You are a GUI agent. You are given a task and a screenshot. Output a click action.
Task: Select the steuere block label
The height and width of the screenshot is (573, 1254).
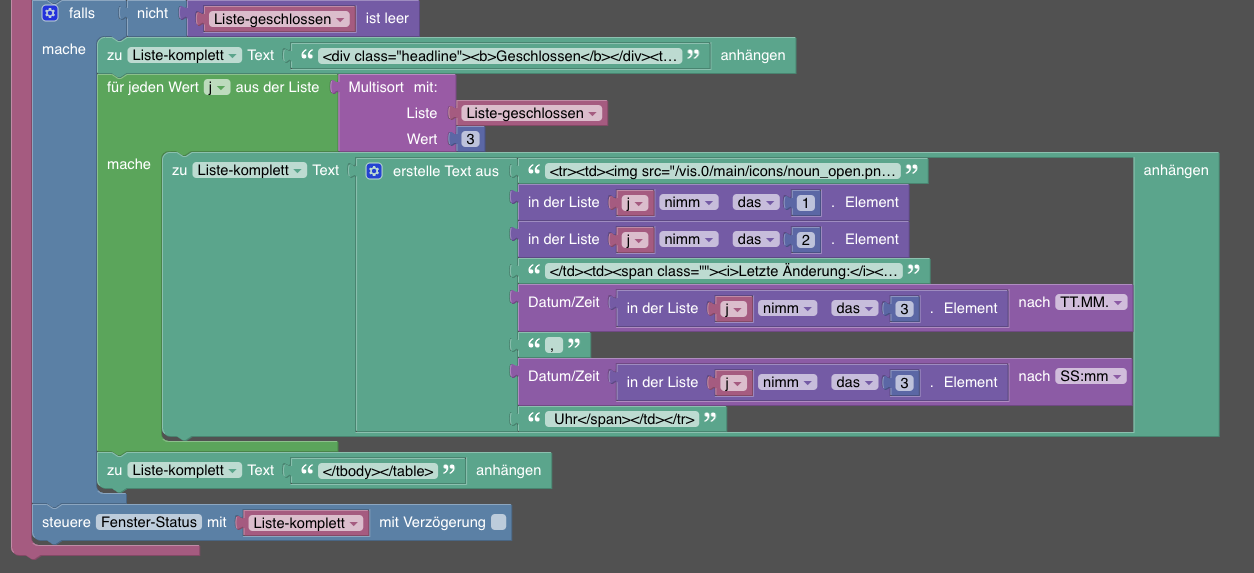(x=66, y=522)
